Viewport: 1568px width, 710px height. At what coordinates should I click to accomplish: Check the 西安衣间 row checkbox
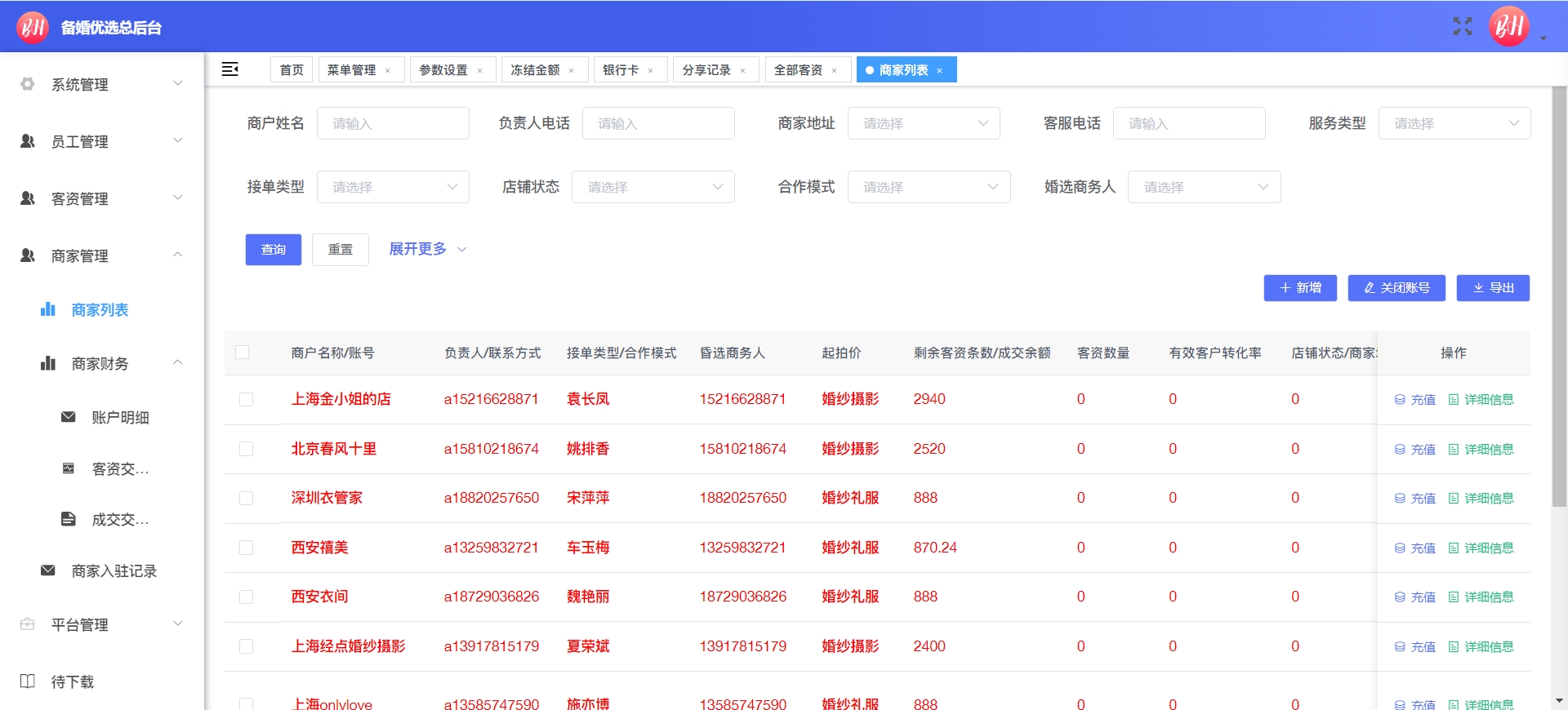pyautogui.click(x=246, y=597)
